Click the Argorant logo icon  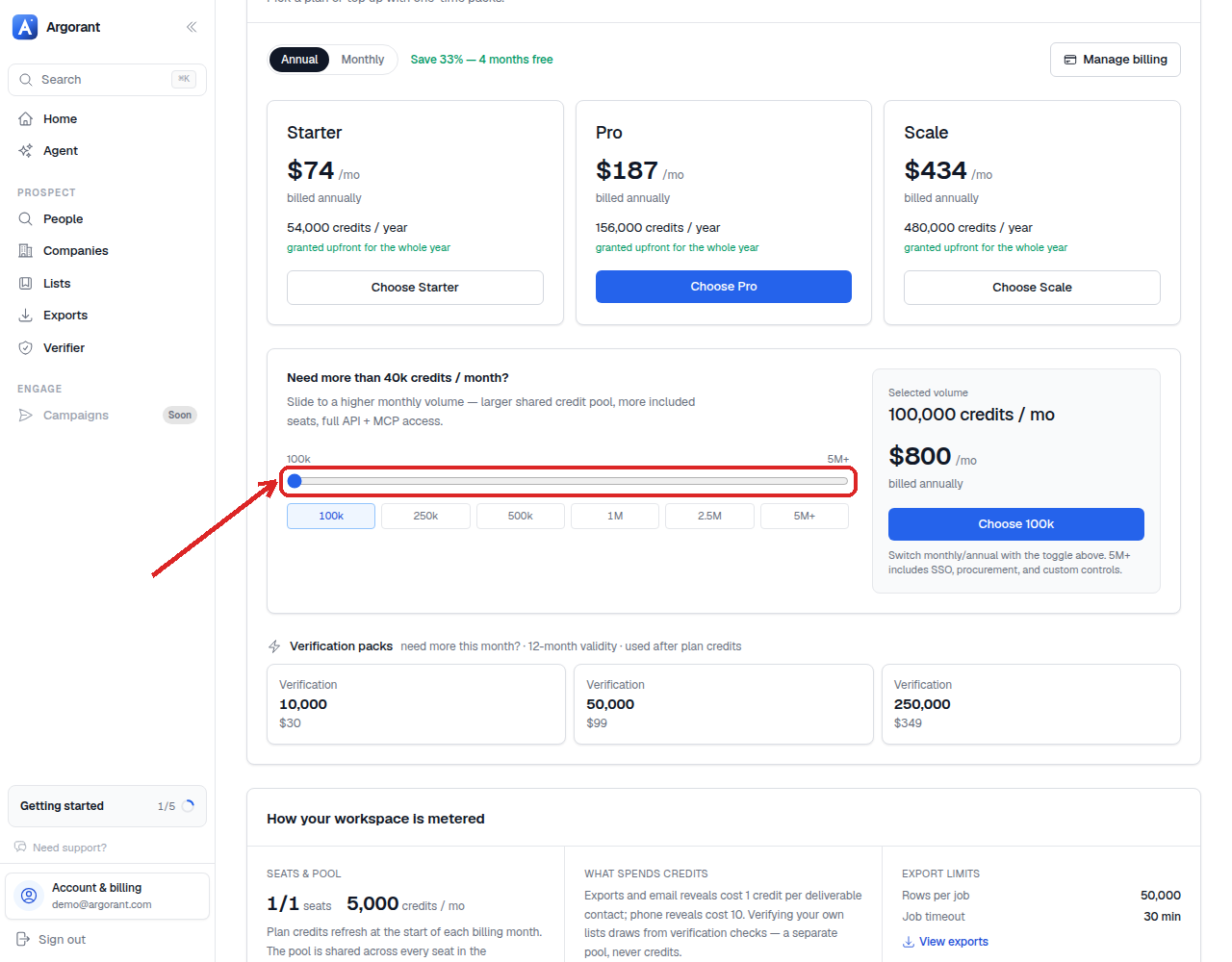point(25,27)
